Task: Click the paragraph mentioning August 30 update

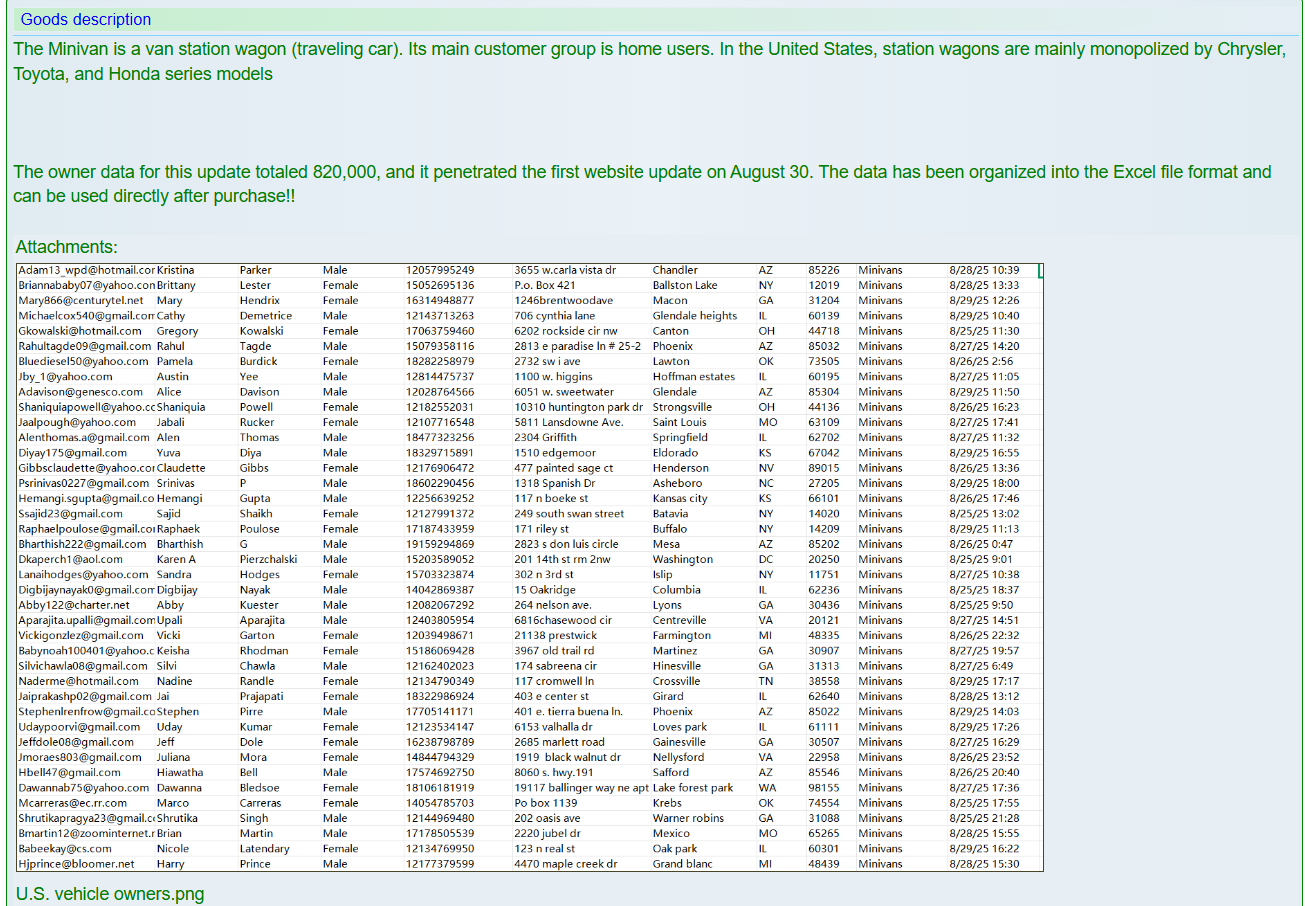Action: tap(642, 184)
